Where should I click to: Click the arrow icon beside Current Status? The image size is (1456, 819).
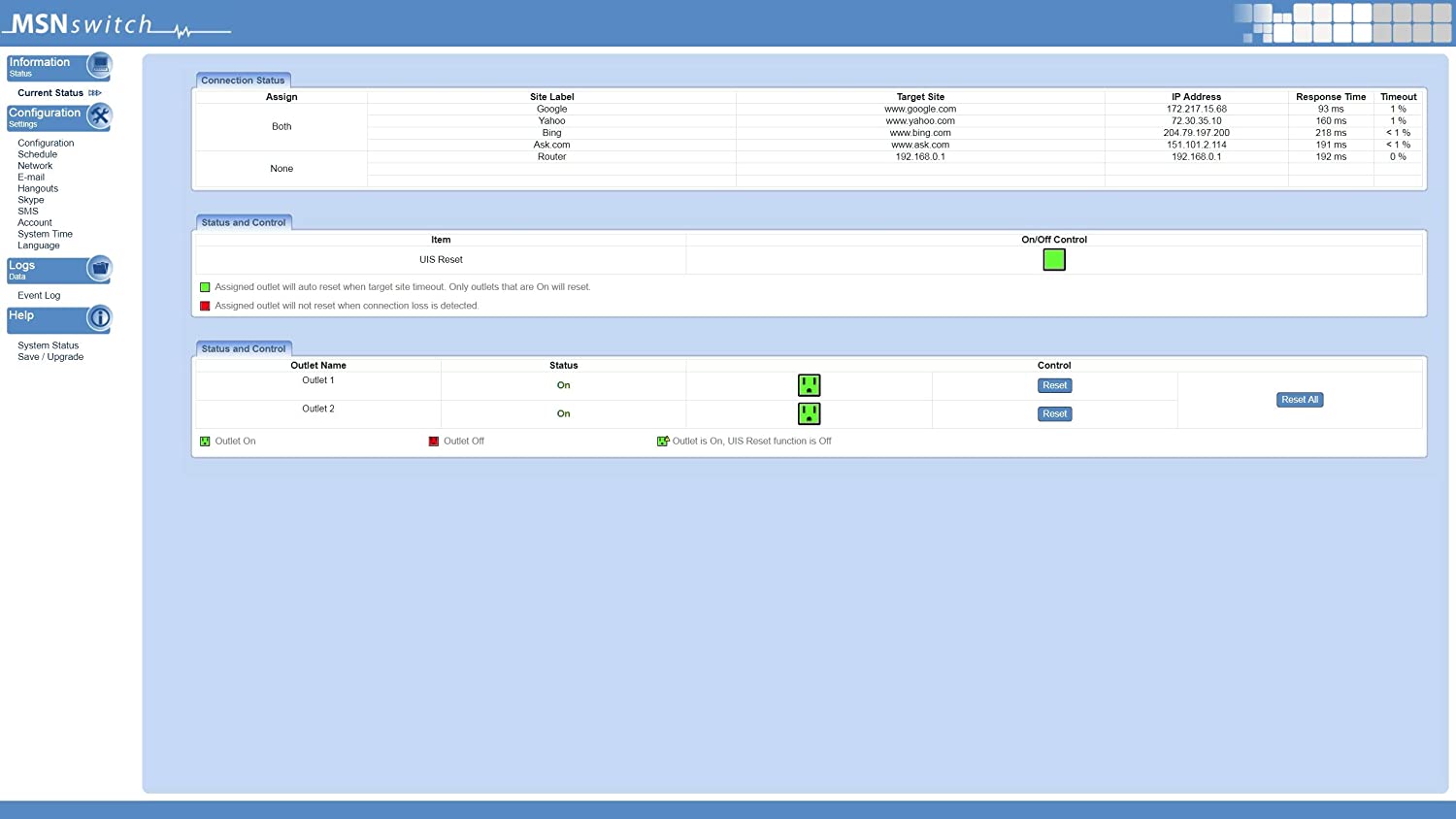pos(95,93)
